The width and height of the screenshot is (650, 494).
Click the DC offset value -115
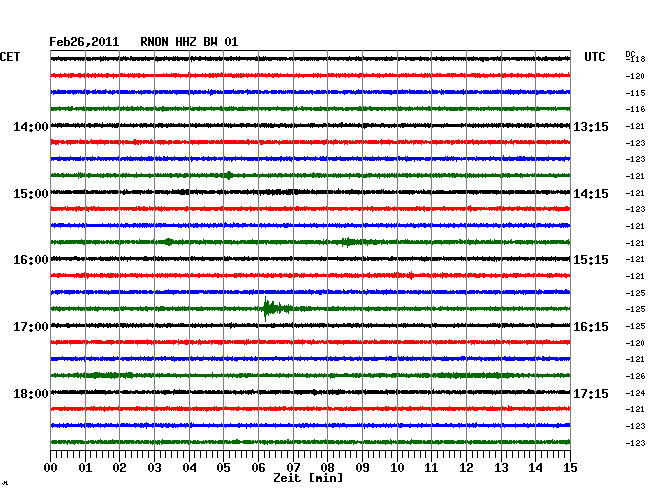click(635, 93)
